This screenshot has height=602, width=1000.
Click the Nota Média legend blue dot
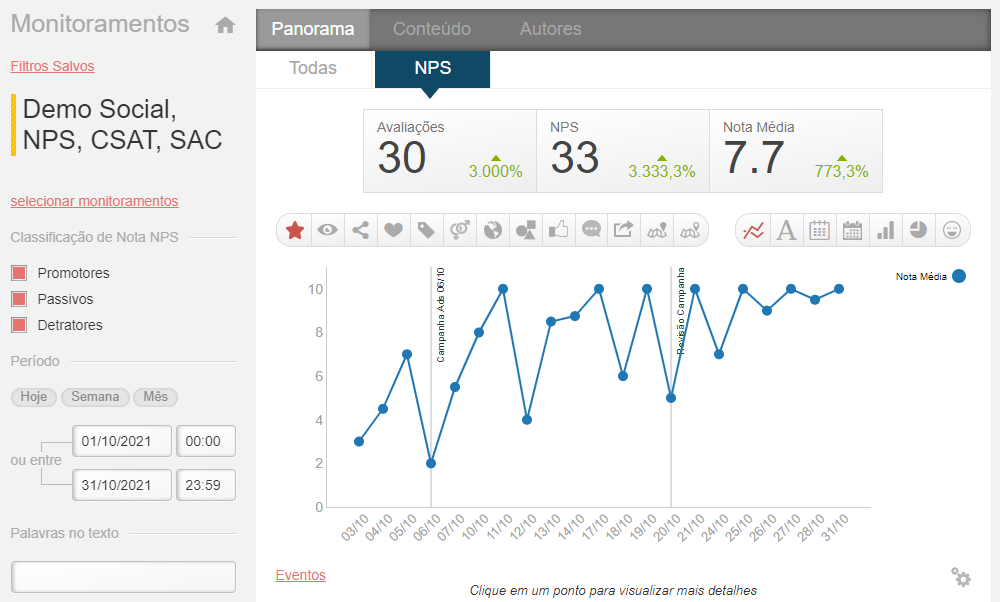tap(959, 276)
